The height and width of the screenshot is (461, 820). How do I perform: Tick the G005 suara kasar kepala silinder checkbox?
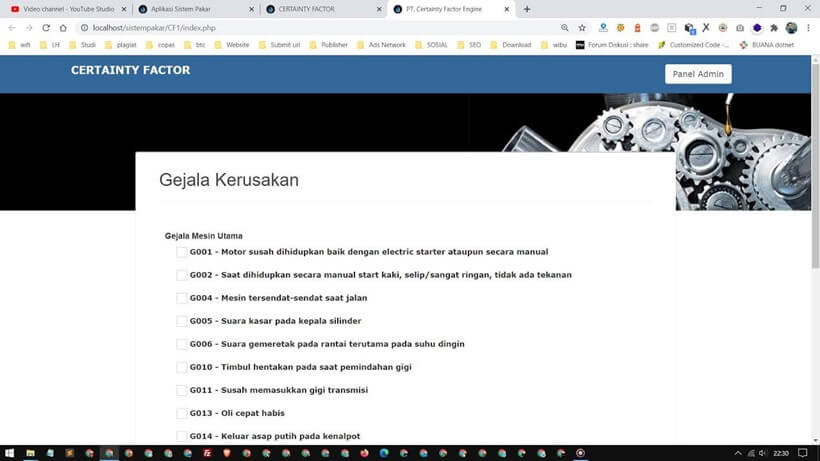(x=182, y=321)
